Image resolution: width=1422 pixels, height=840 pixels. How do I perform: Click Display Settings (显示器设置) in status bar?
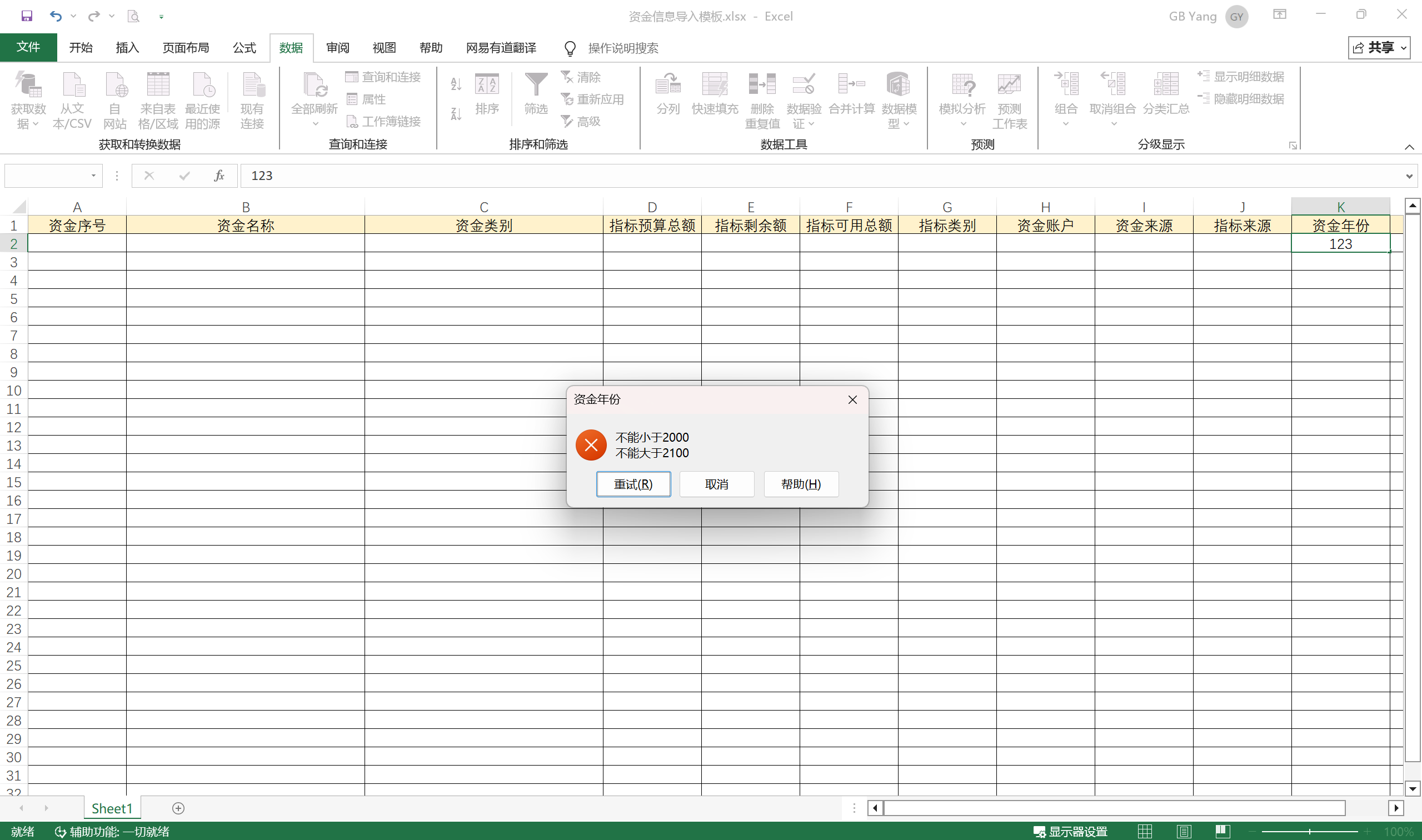point(1070,831)
